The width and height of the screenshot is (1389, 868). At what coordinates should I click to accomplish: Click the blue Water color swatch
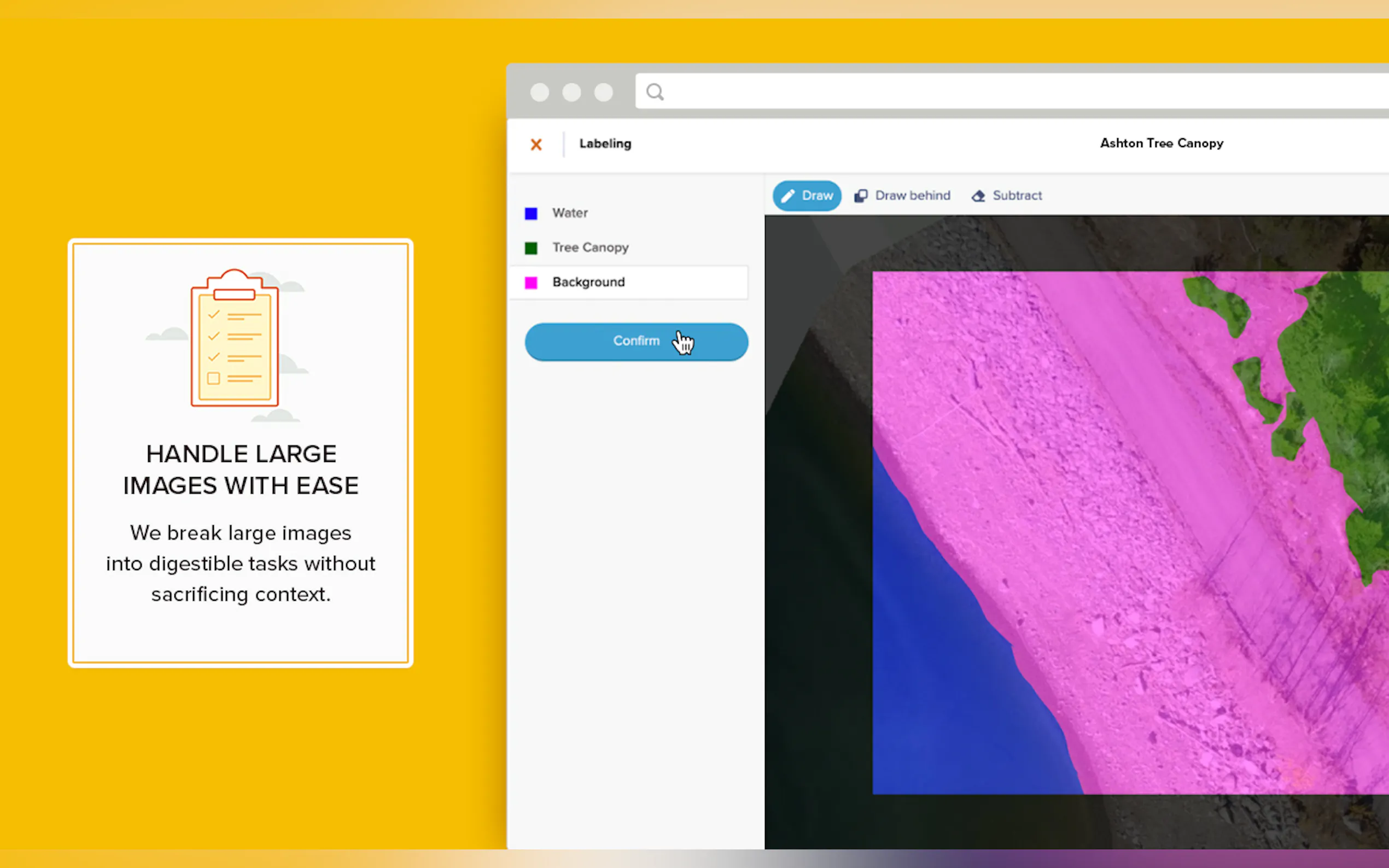[530, 214]
